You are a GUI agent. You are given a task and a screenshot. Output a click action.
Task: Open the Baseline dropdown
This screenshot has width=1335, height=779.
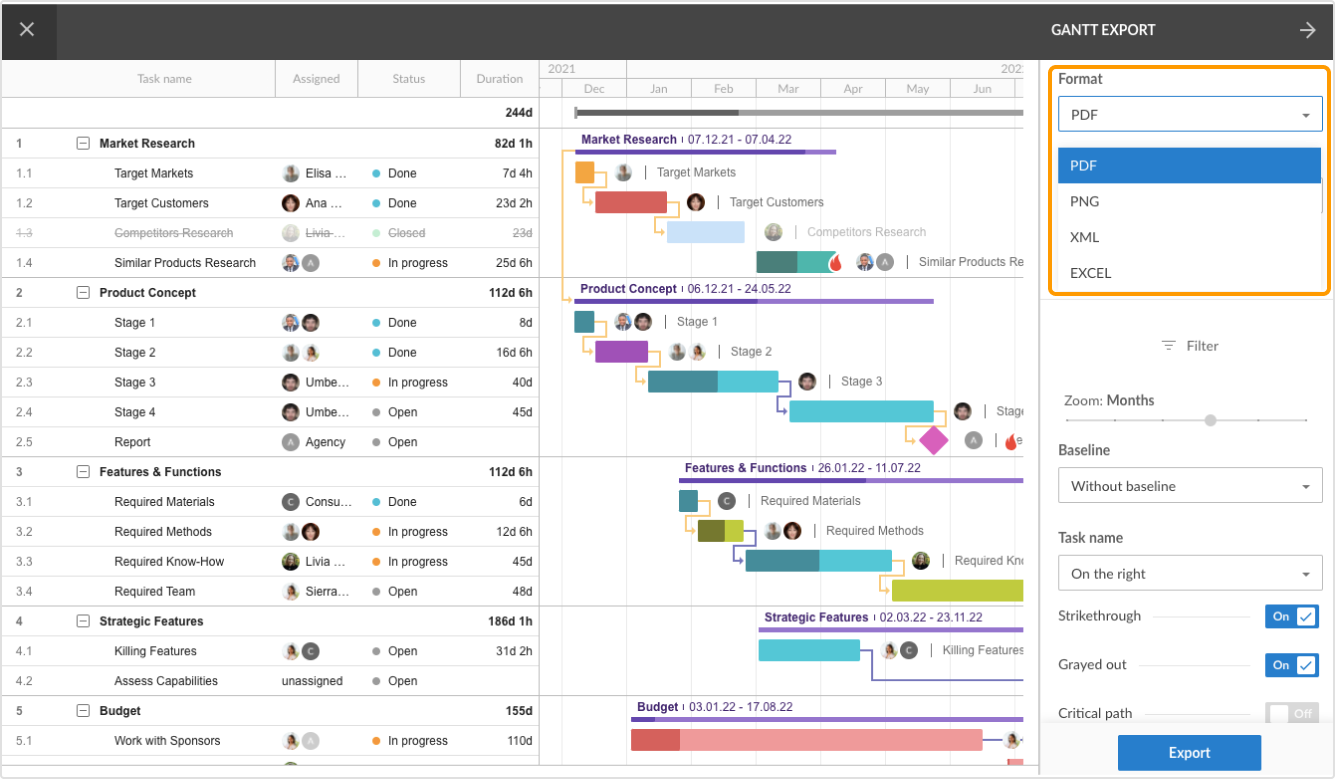[1190, 486]
